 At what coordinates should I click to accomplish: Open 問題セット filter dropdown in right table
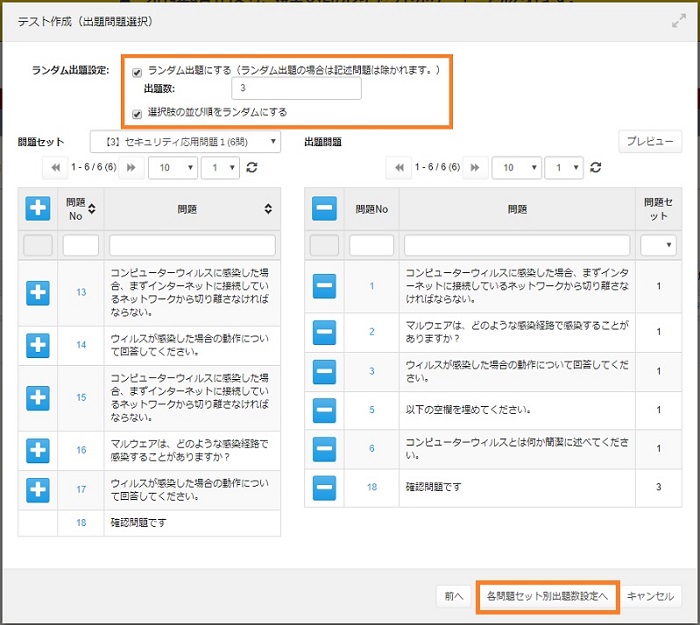coord(658,245)
